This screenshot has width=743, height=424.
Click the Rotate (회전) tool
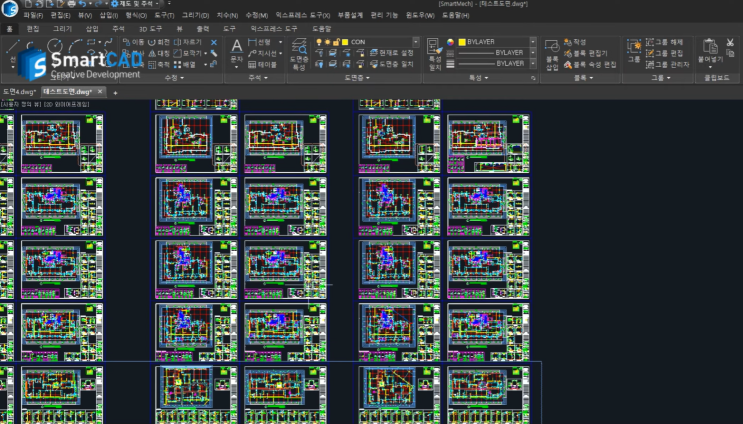click(x=159, y=42)
